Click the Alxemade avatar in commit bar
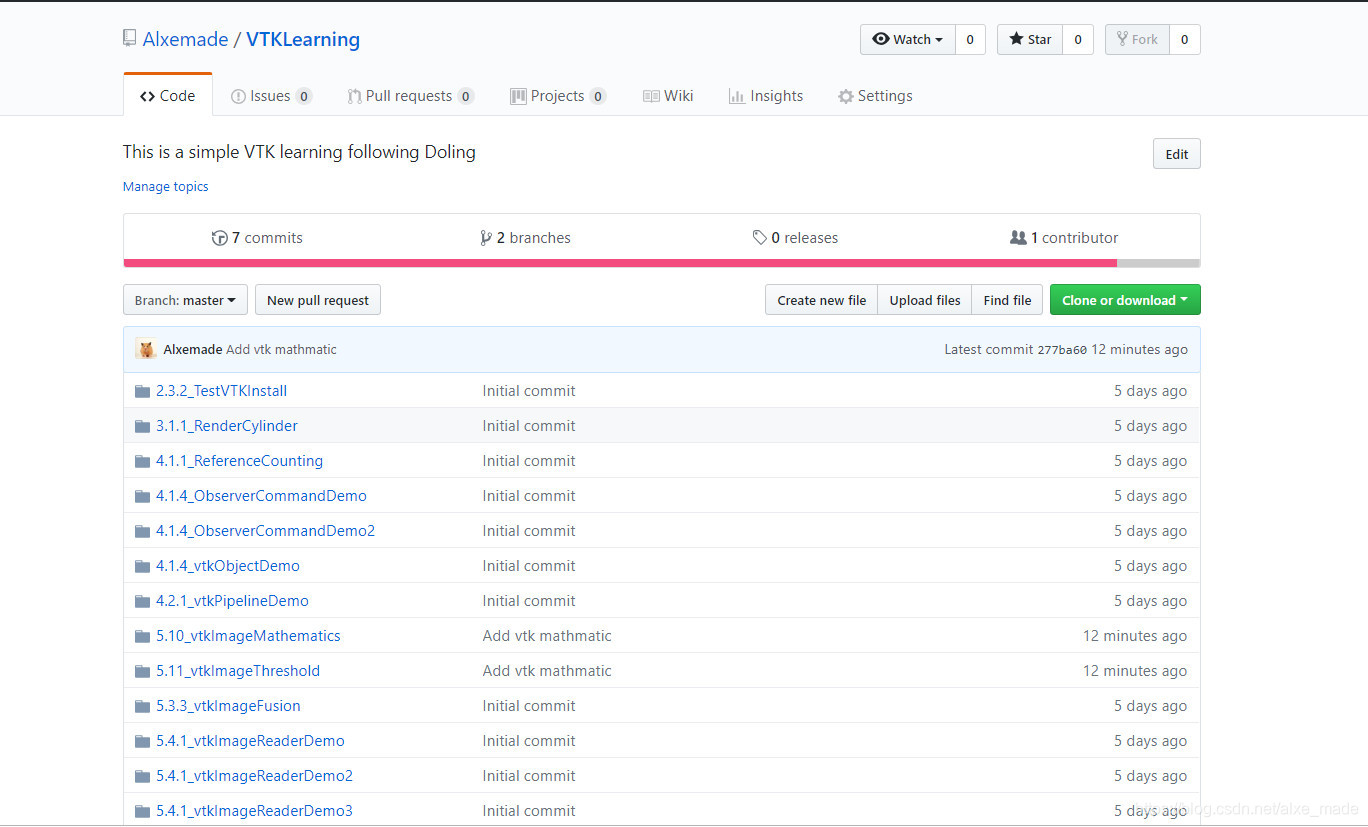Viewport: 1368px width, 827px height. pos(146,349)
